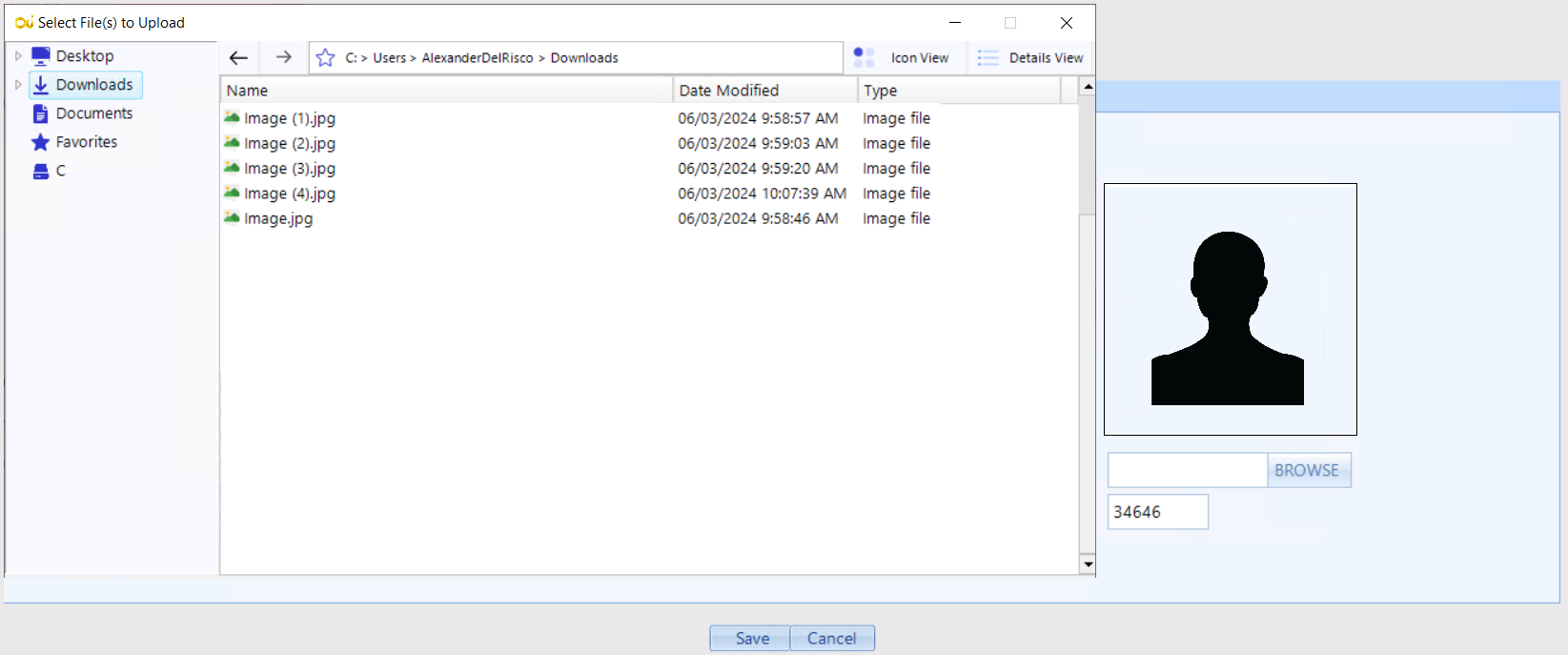Click the forward navigation arrow

283,58
